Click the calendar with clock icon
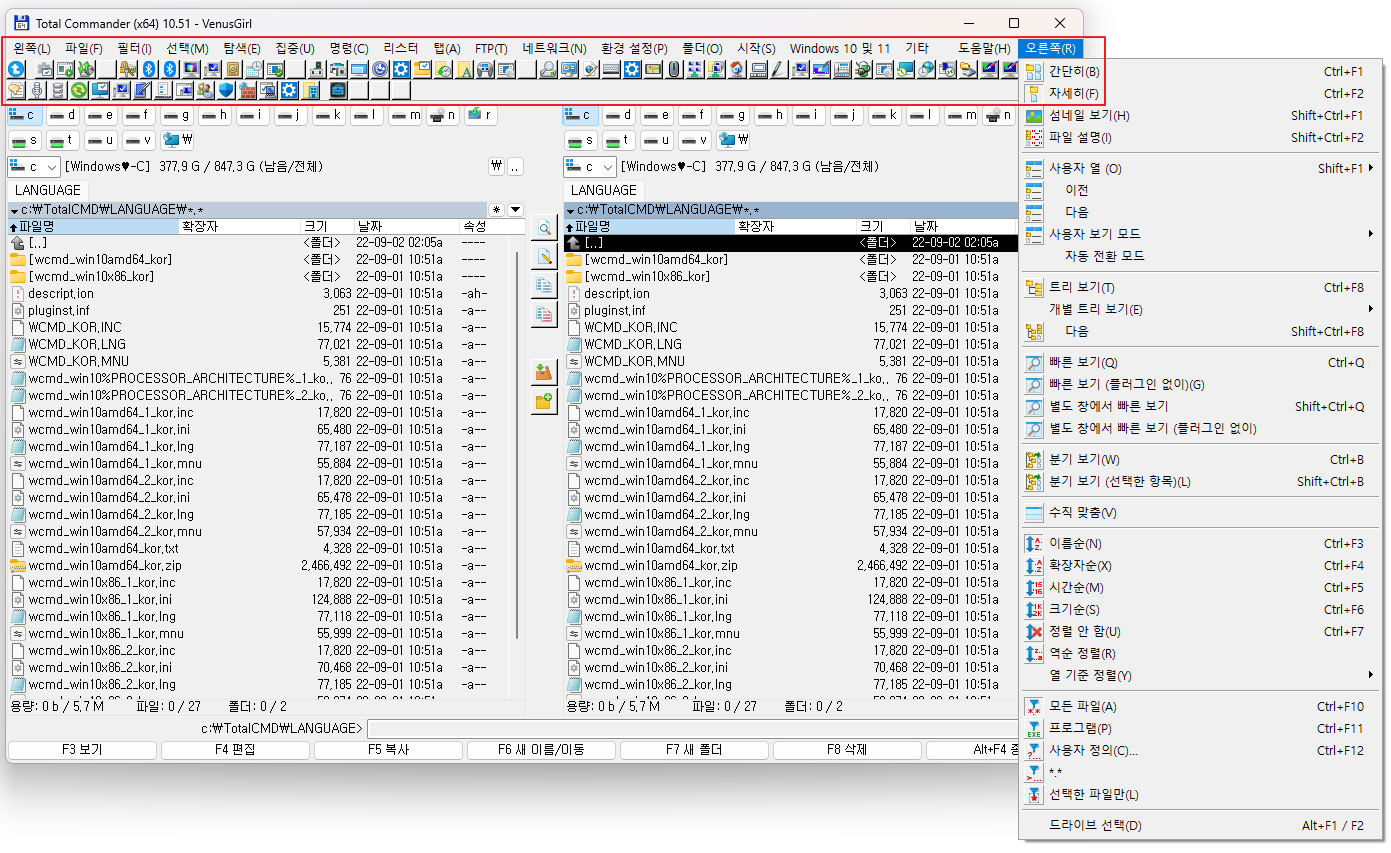Image resolution: width=1391 pixels, height=853 pixels. click(x=254, y=69)
